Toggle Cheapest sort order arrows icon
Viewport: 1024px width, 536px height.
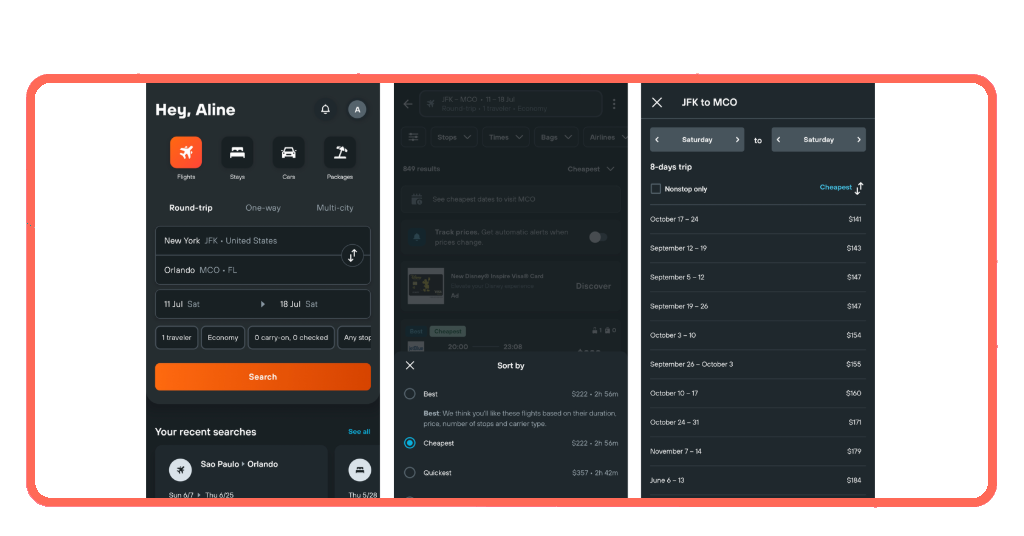(859, 188)
